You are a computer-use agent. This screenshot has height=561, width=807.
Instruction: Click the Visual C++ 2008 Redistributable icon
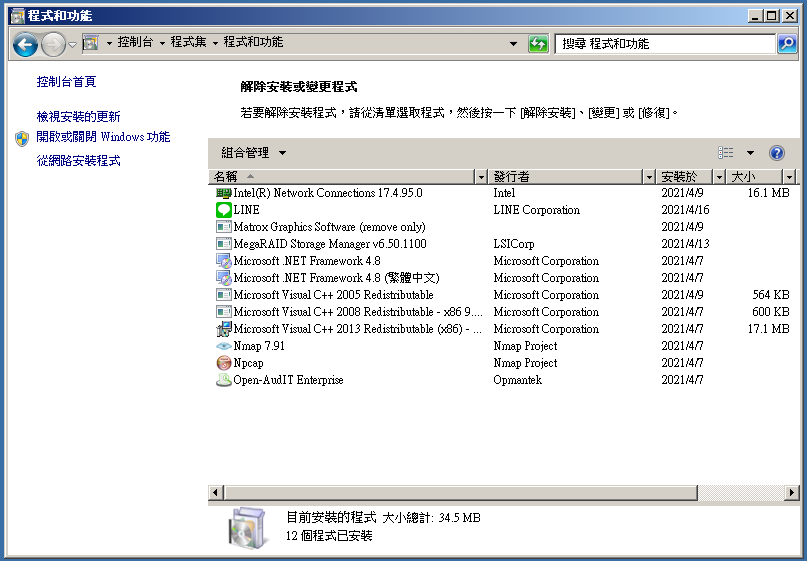(223, 312)
